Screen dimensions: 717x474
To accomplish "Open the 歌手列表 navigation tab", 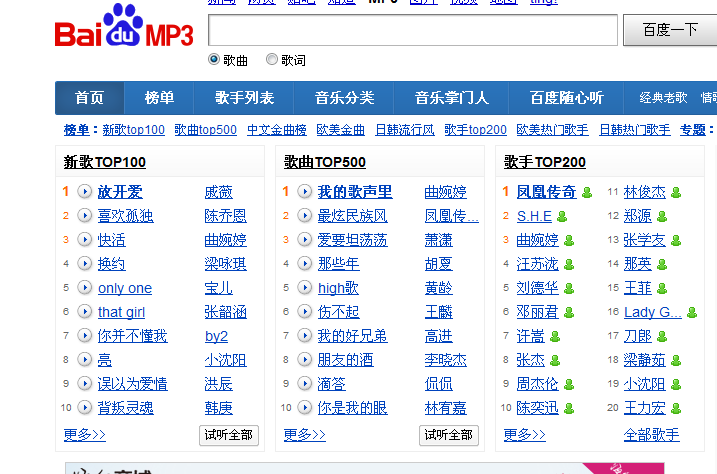I will coord(244,98).
